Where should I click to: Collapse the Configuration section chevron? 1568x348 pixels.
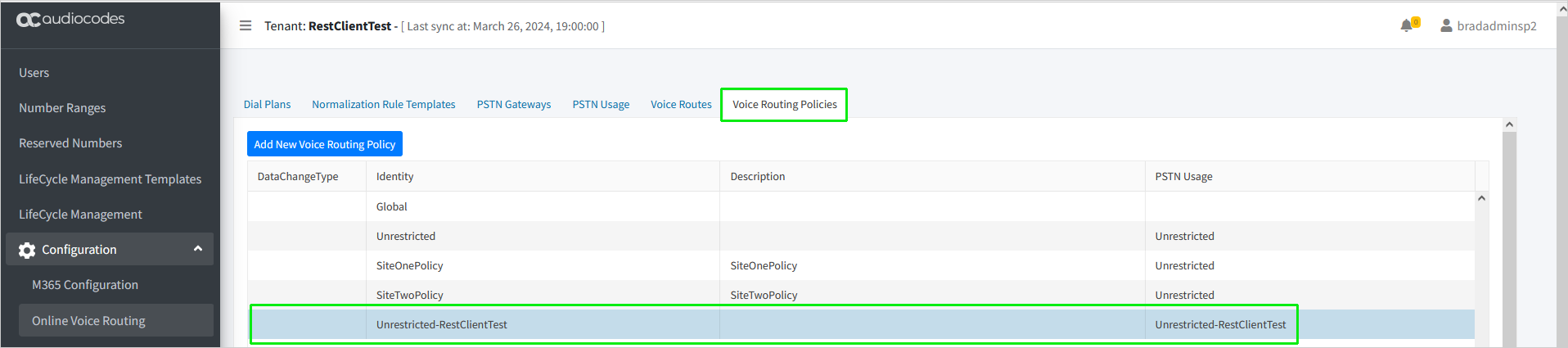[x=197, y=249]
